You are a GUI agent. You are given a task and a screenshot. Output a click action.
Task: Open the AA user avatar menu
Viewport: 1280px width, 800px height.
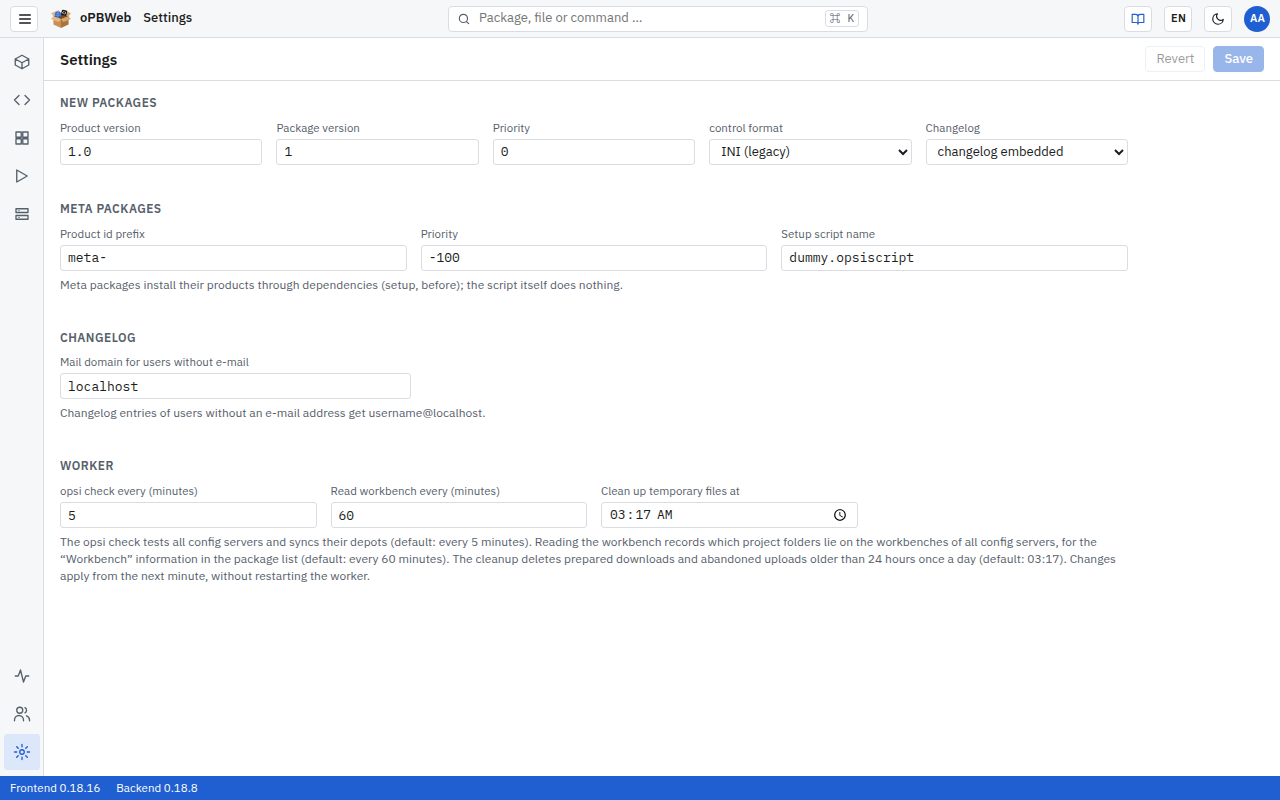[x=1257, y=19]
